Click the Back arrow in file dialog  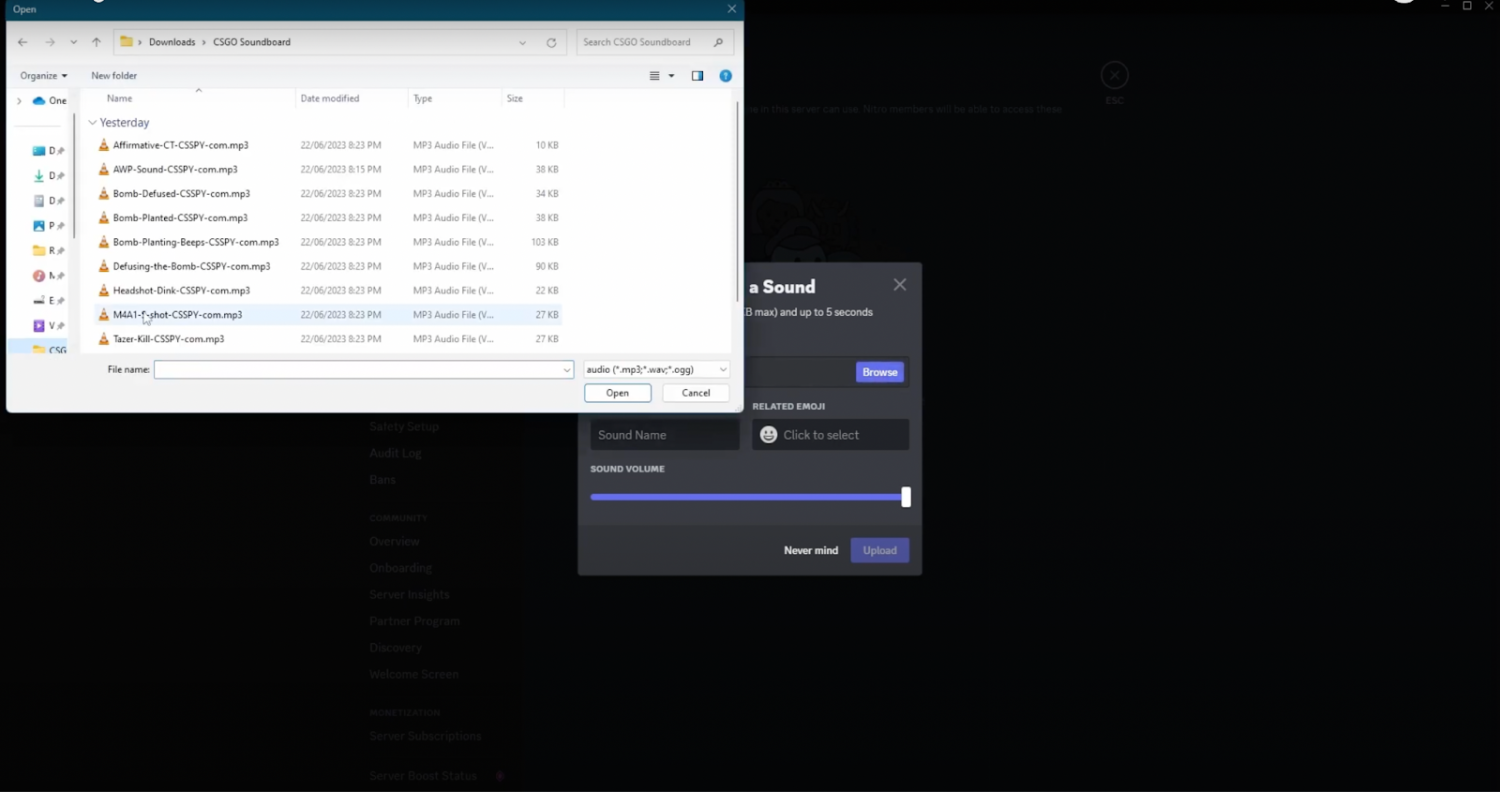coord(23,42)
